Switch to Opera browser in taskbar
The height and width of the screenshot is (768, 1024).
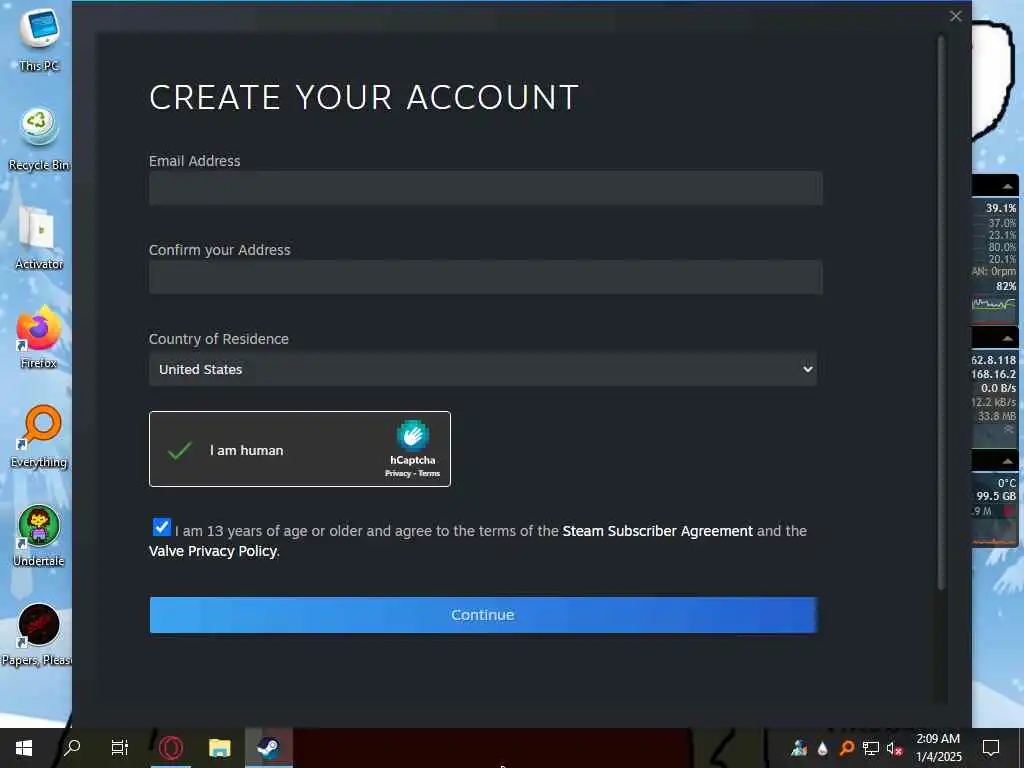click(x=171, y=748)
